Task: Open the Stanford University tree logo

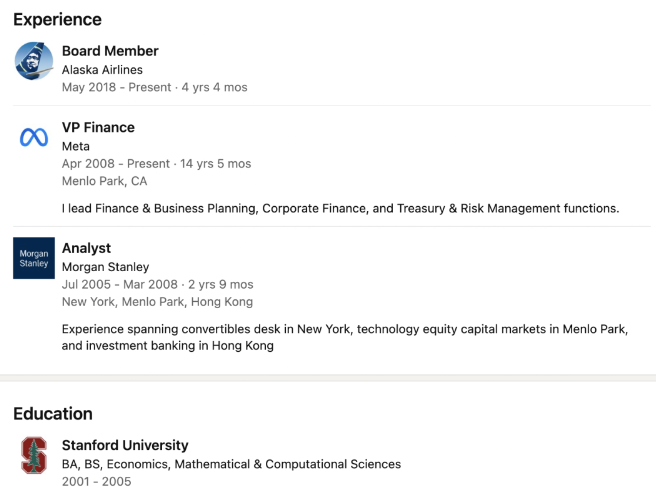Action: pyautogui.click(x=34, y=455)
